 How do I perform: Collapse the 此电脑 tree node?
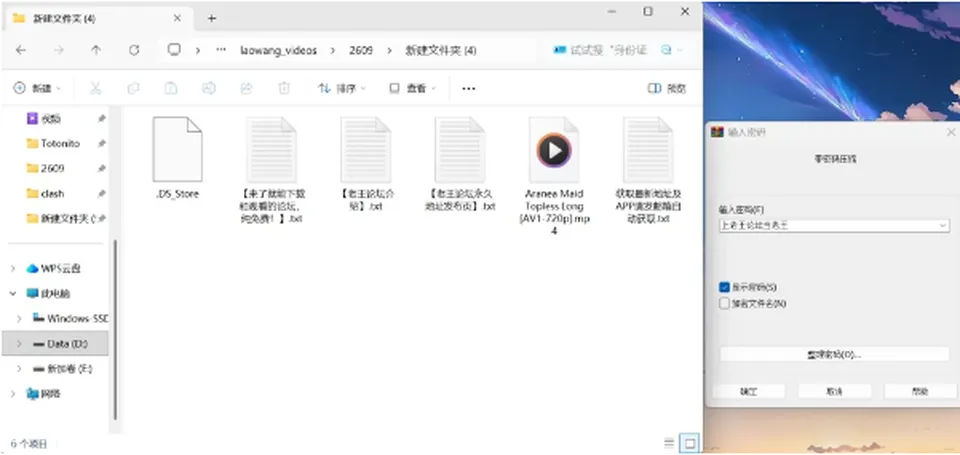tap(13, 293)
